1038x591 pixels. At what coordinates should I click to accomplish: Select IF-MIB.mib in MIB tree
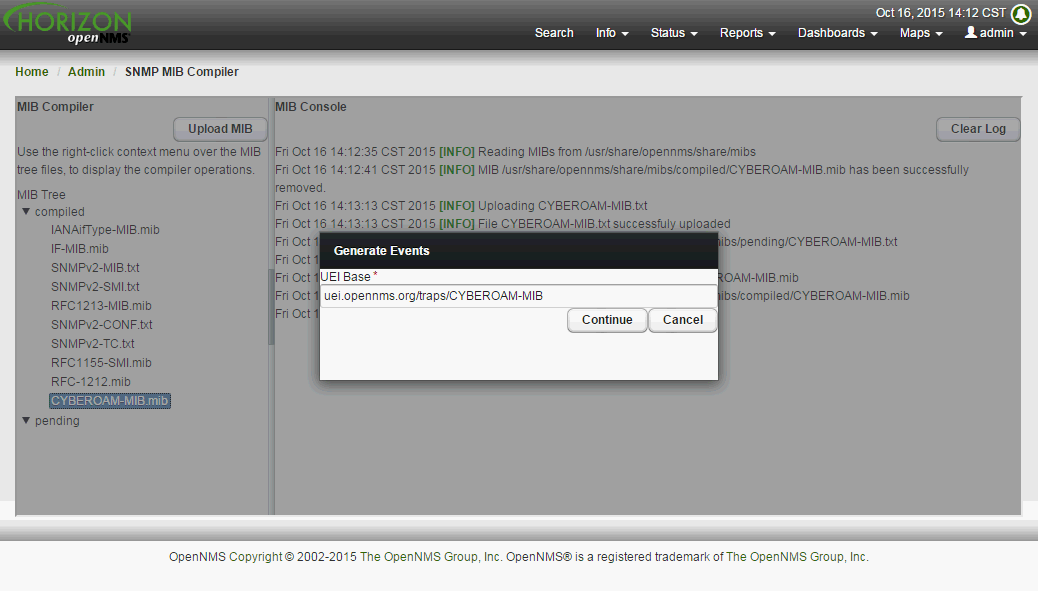pyautogui.click(x=79, y=249)
